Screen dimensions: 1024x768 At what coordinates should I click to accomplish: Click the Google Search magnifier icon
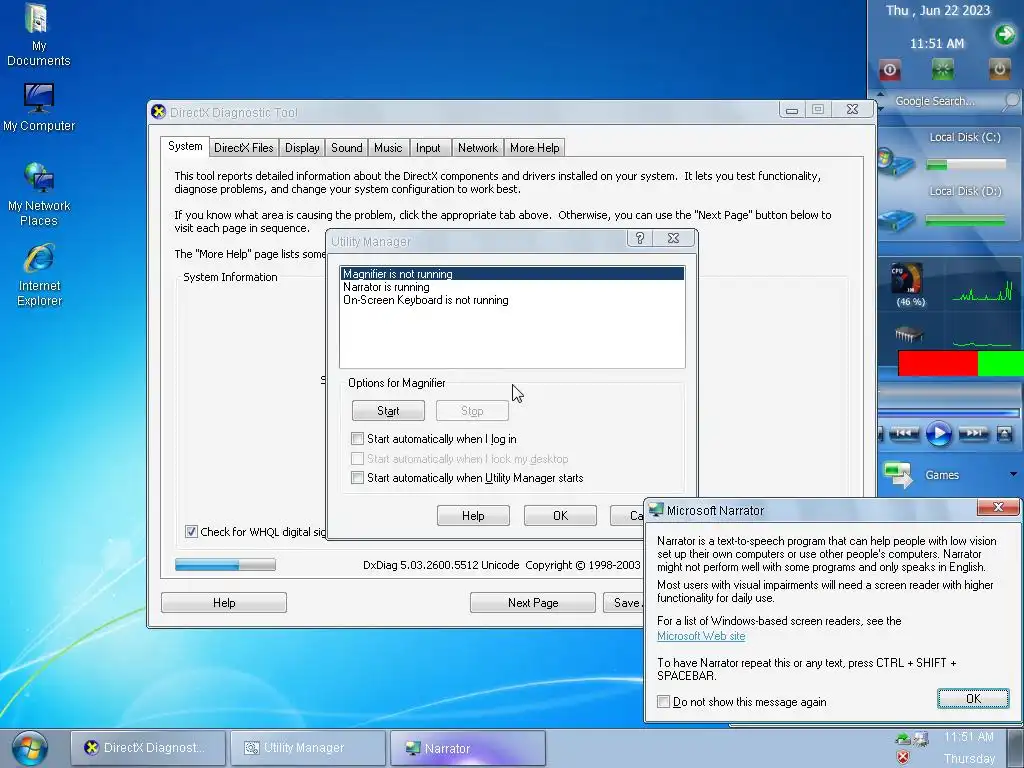[1010, 101]
